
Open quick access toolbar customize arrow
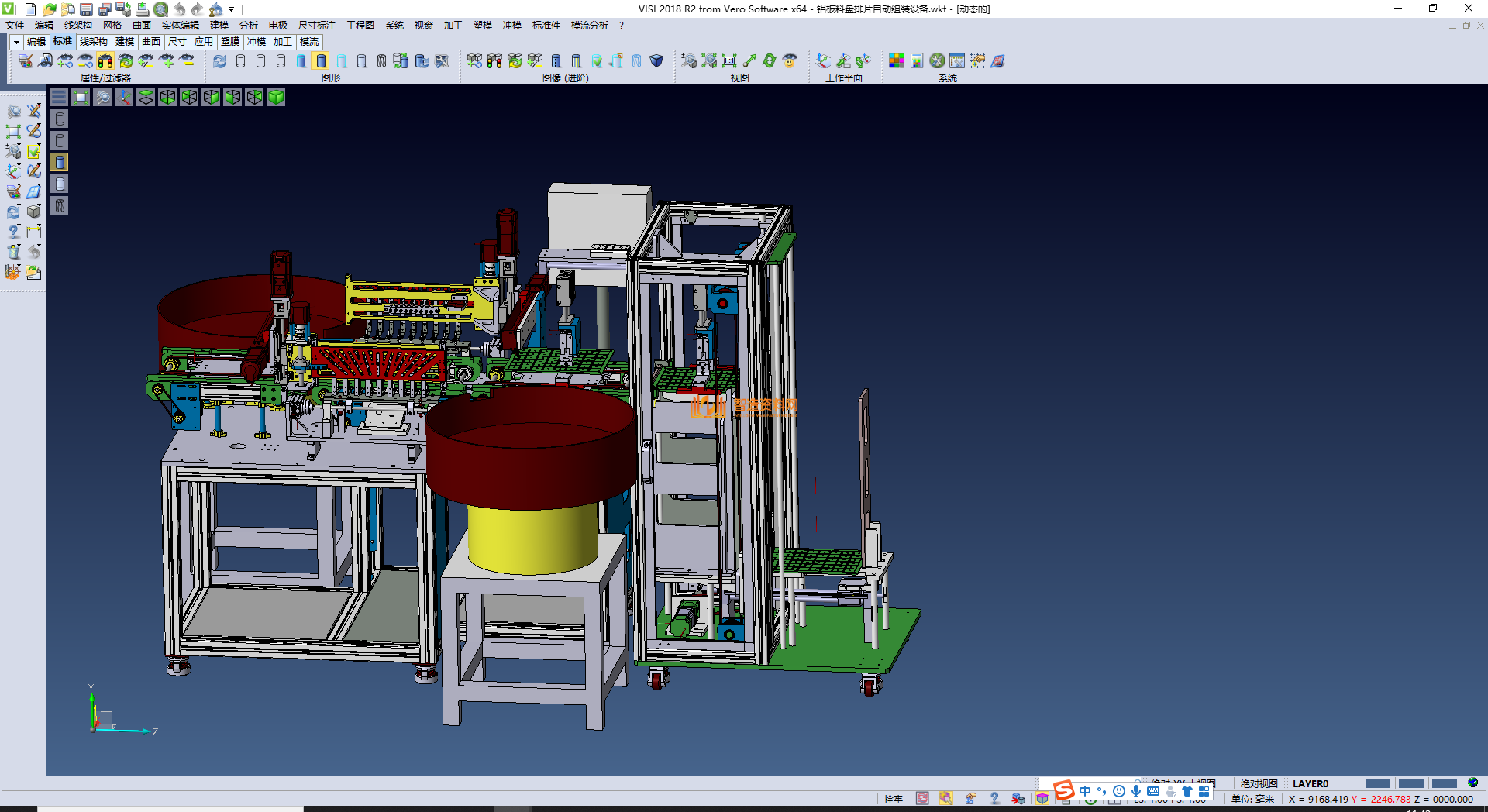(x=231, y=9)
